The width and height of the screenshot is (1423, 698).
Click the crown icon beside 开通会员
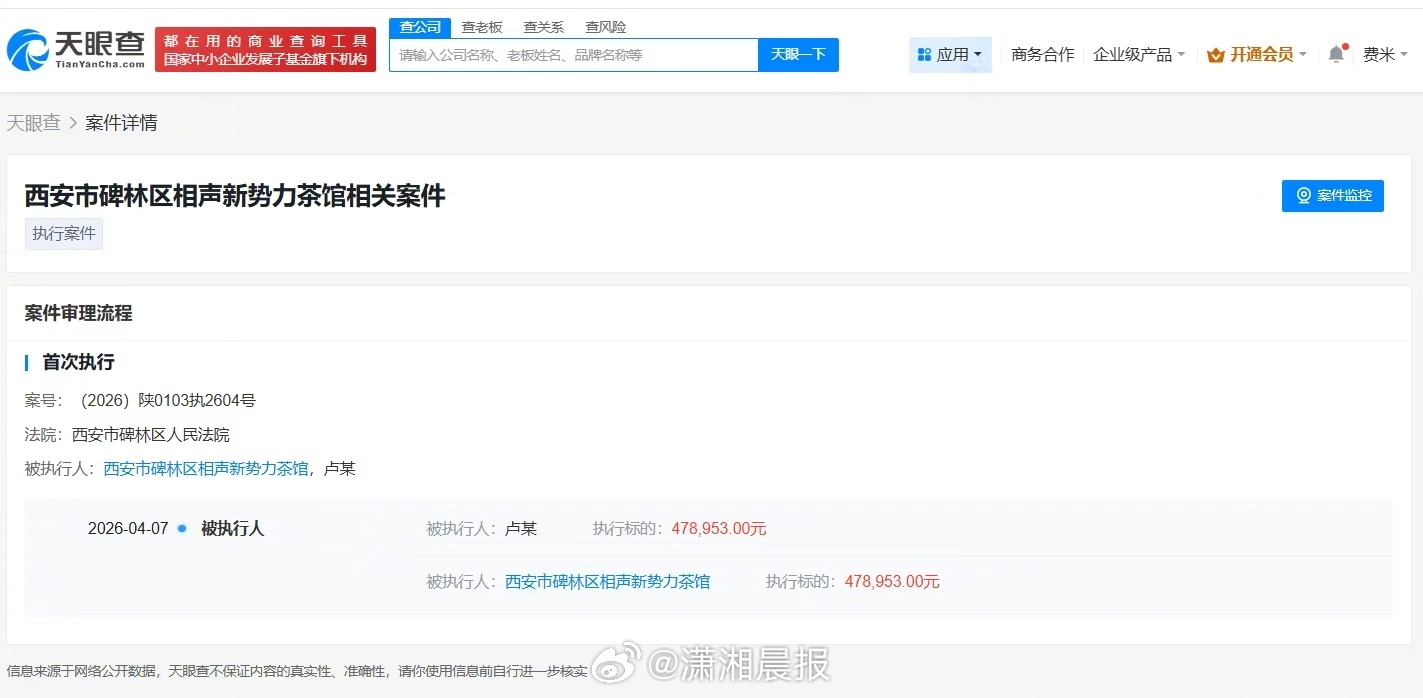click(1216, 54)
